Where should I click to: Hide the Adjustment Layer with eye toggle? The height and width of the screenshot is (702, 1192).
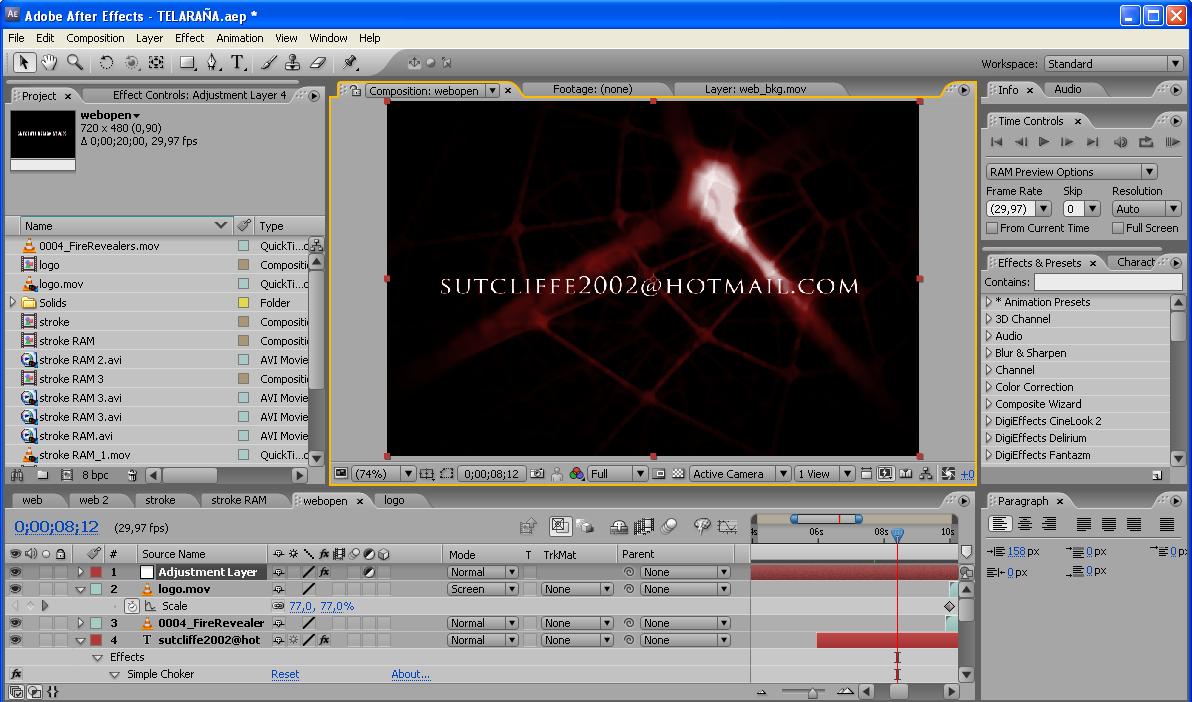click(15, 572)
